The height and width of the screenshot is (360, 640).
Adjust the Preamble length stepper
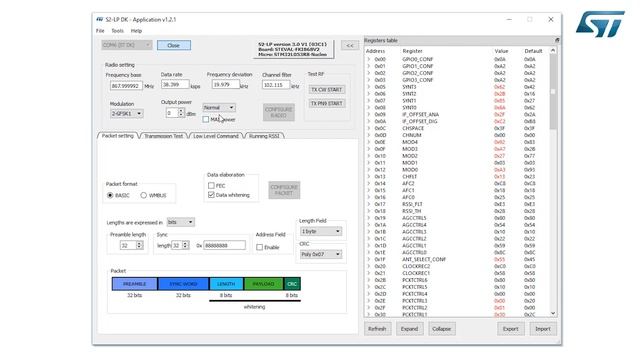(x=139, y=245)
